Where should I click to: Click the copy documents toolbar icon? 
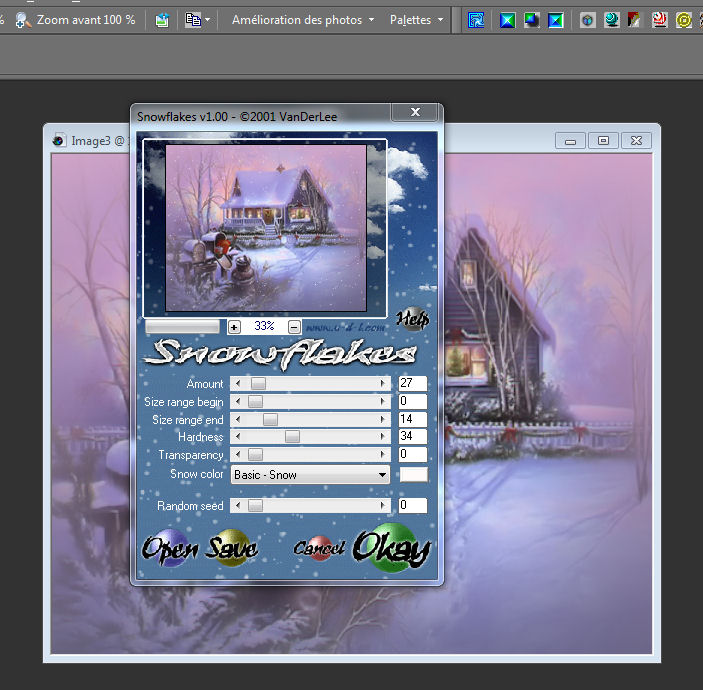[193, 20]
